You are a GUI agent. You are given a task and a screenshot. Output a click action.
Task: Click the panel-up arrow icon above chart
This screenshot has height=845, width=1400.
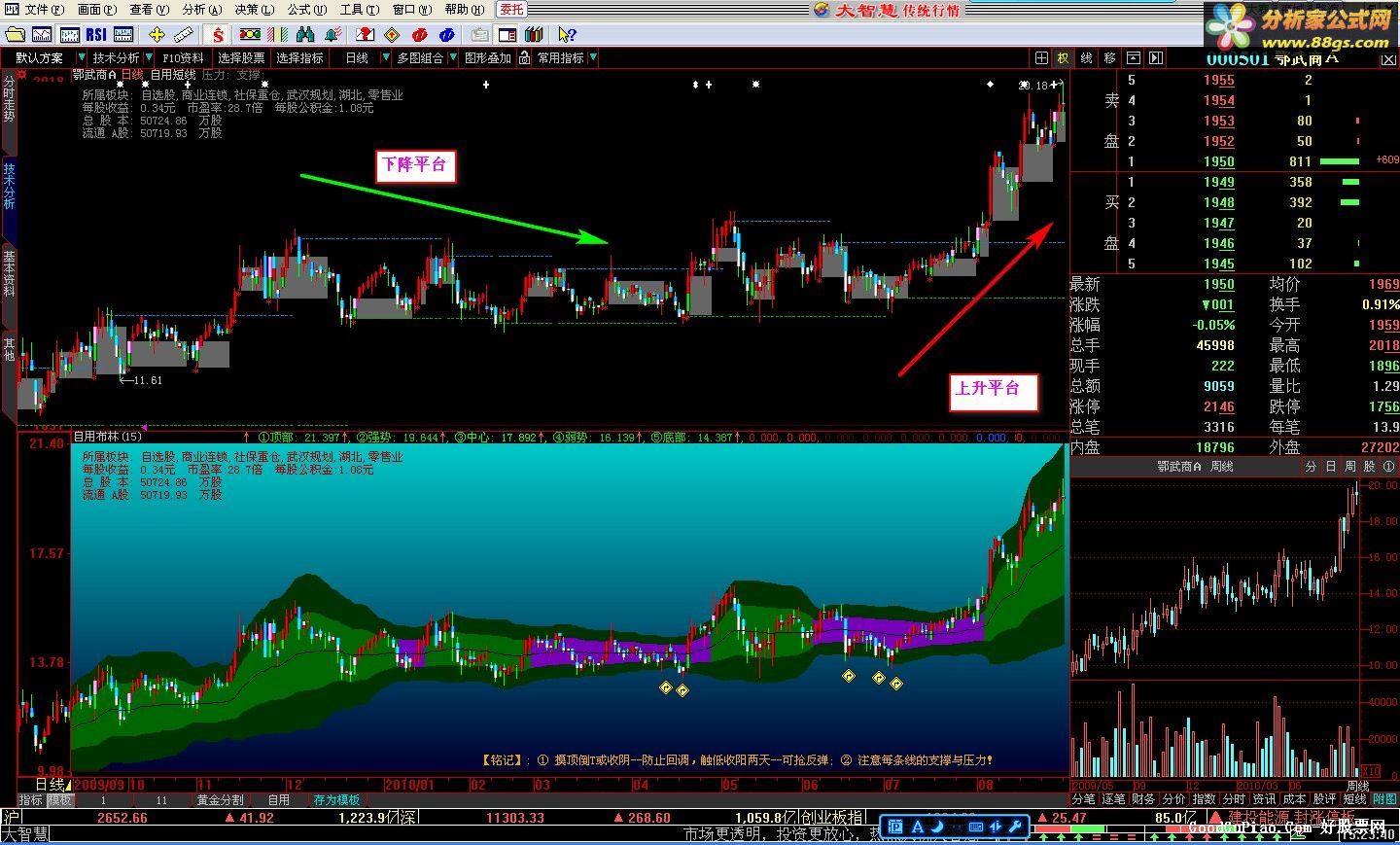pyautogui.click(x=1134, y=58)
